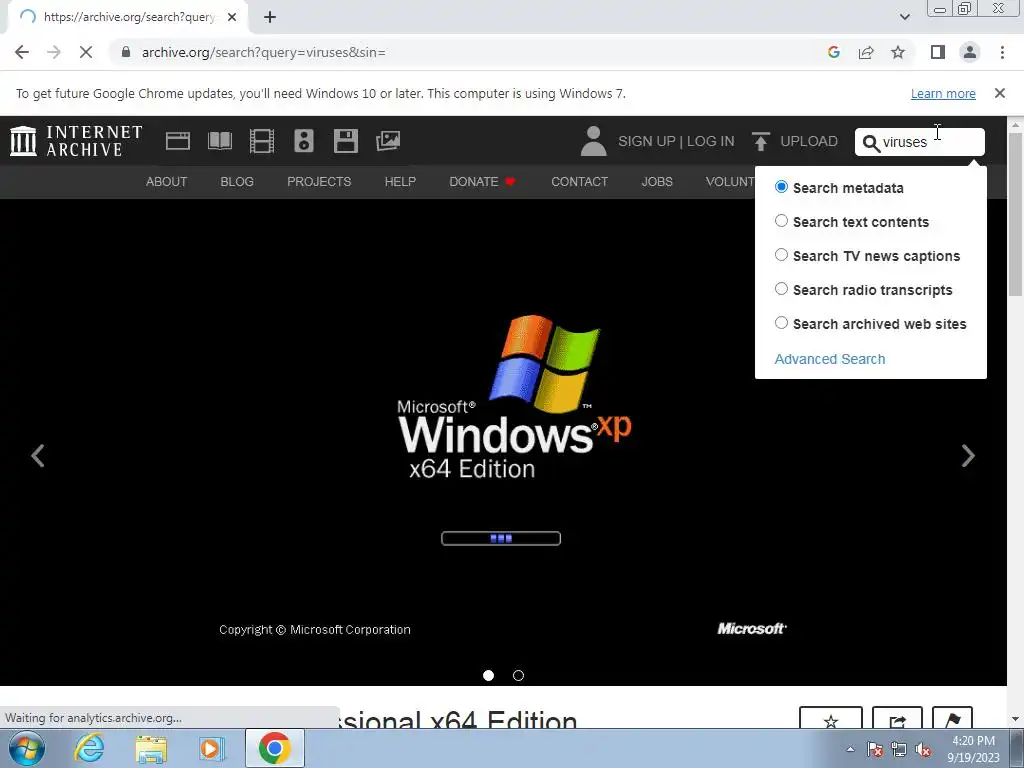Launch Internet Explorer from taskbar
Screen dimensions: 1024x768
pyautogui.click(x=89, y=748)
